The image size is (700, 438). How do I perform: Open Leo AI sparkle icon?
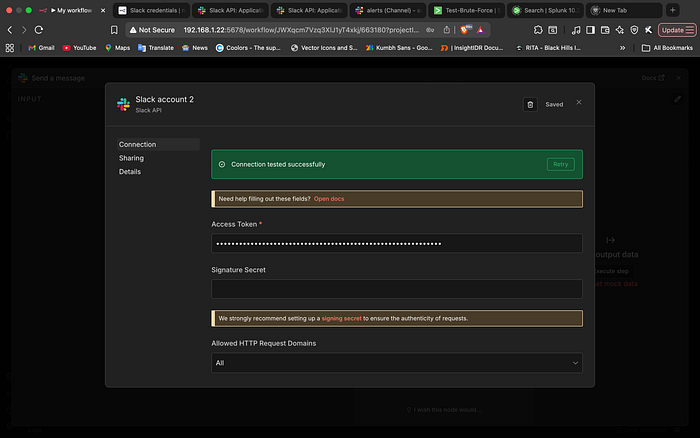coord(620,30)
